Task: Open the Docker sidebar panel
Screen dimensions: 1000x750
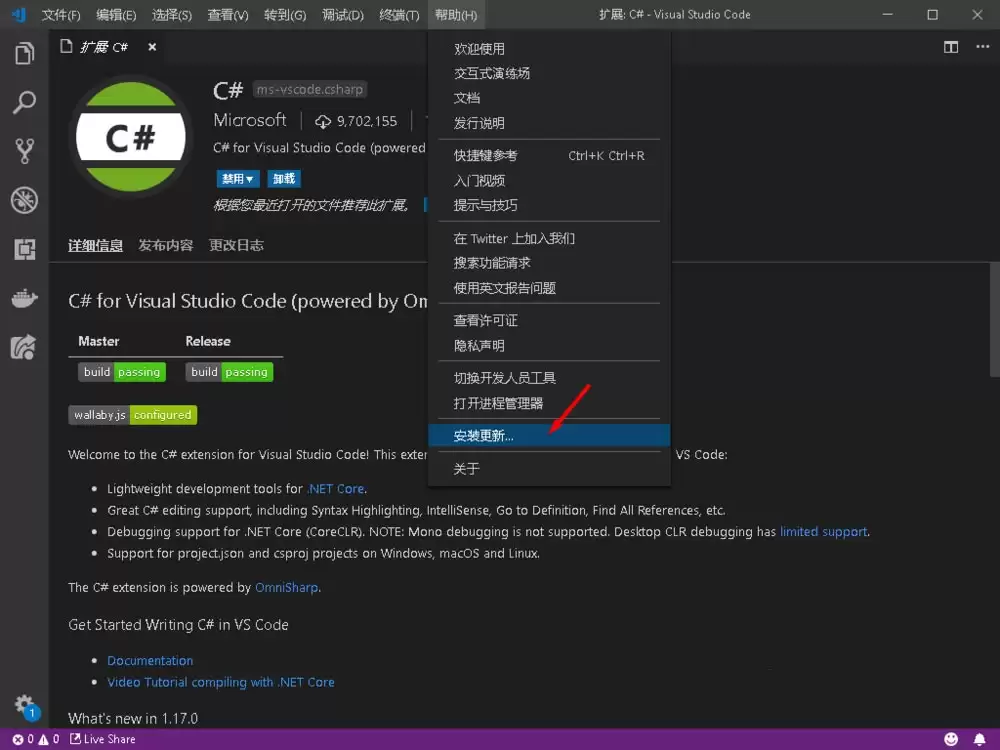Action: click(x=25, y=298)
